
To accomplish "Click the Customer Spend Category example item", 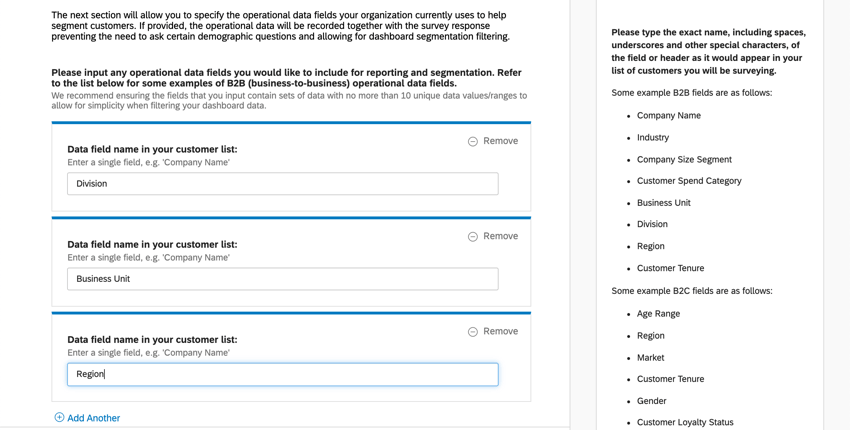I will (689, 181).
